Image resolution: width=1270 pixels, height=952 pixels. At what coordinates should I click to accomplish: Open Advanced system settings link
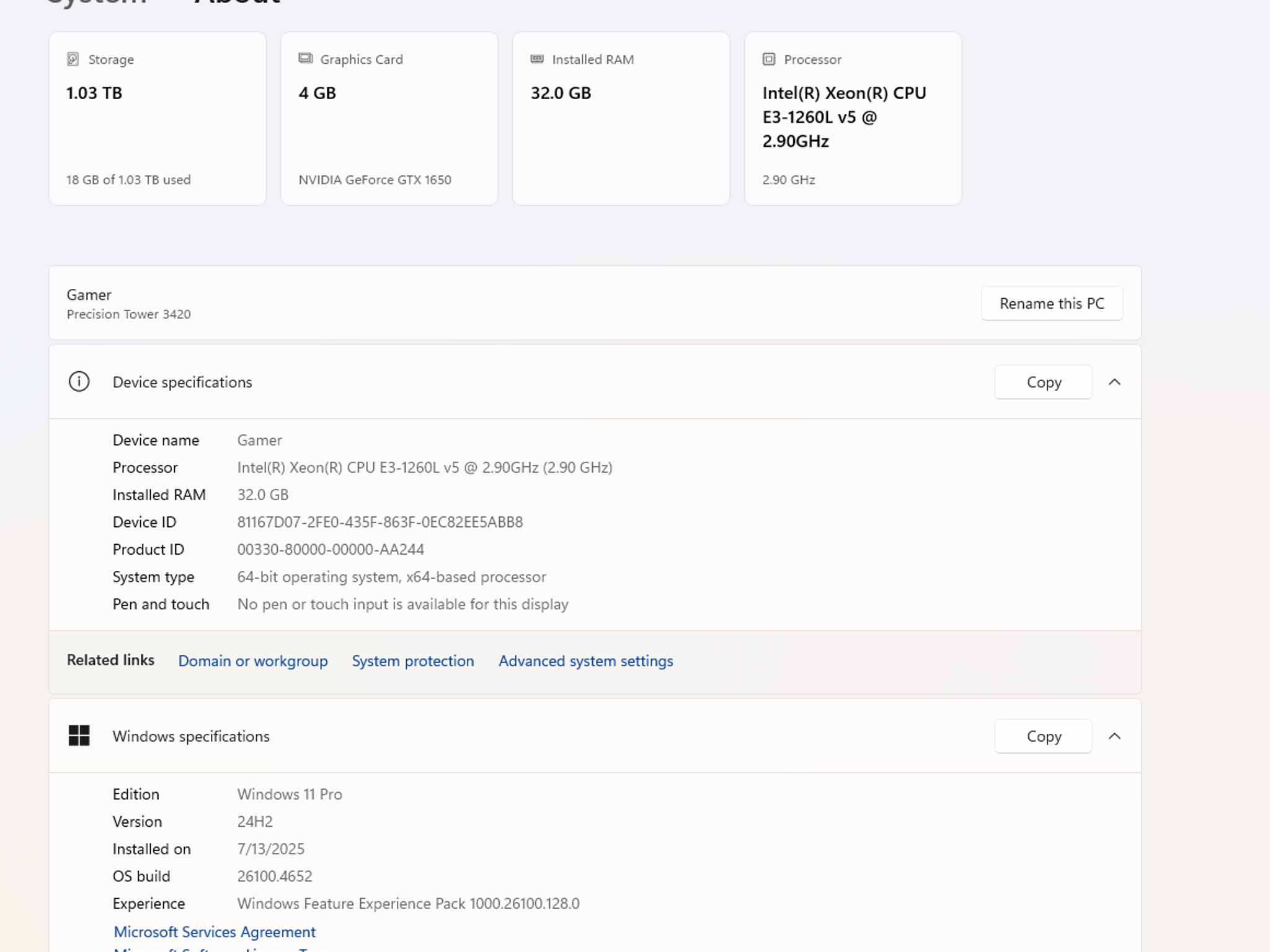(585, 661)
